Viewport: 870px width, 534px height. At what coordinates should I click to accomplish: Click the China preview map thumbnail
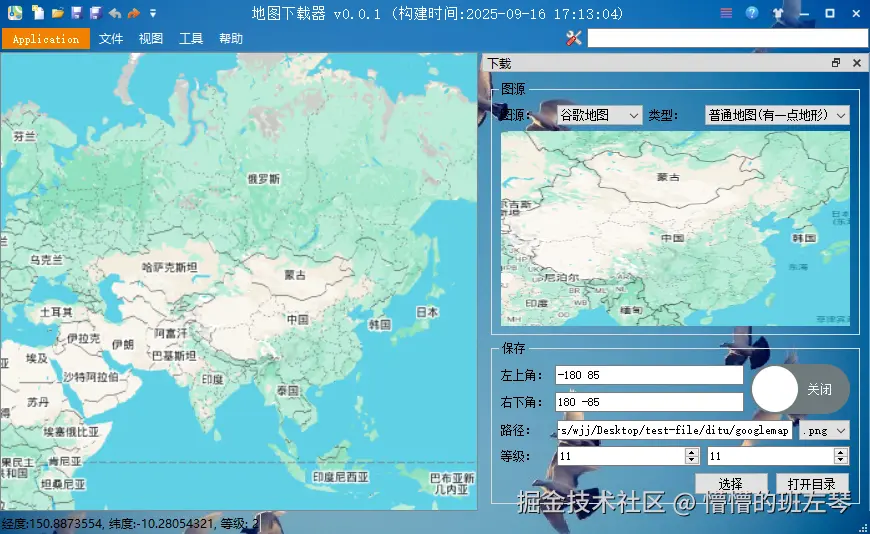pyautogui.click(x=675, y=229)
